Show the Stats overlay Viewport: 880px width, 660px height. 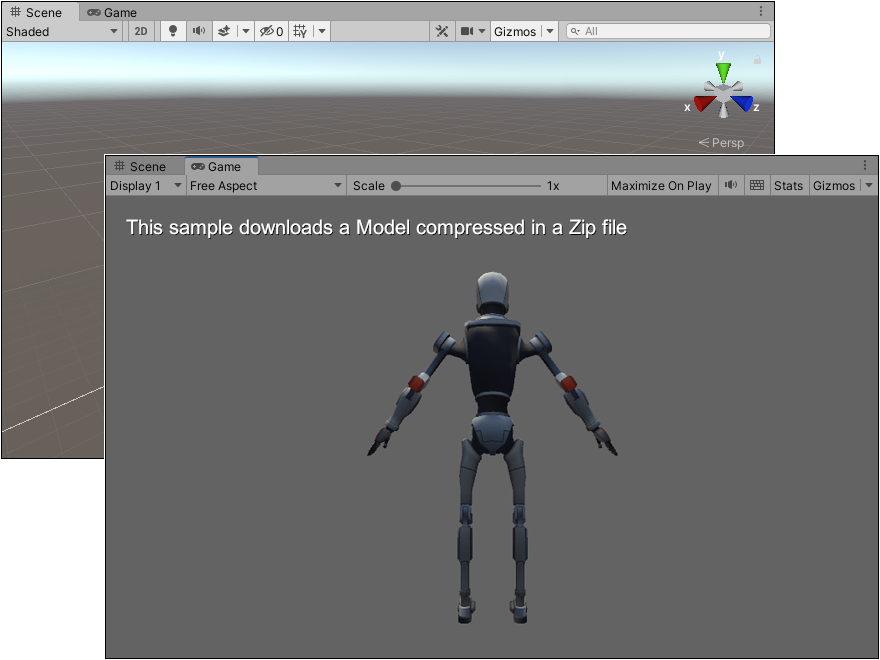tap(788, 185)
